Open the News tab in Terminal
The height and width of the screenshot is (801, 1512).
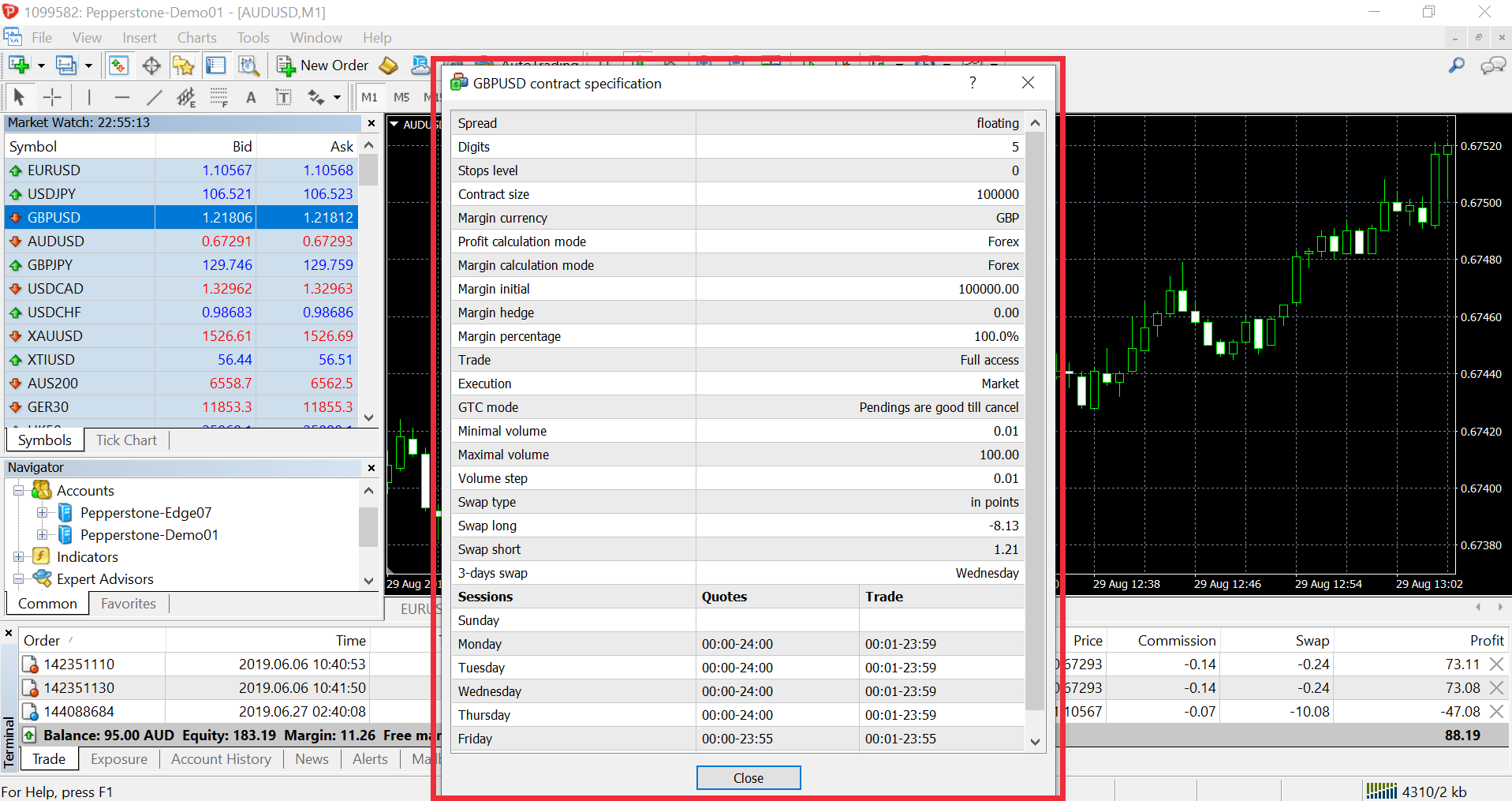click(312, 759)
